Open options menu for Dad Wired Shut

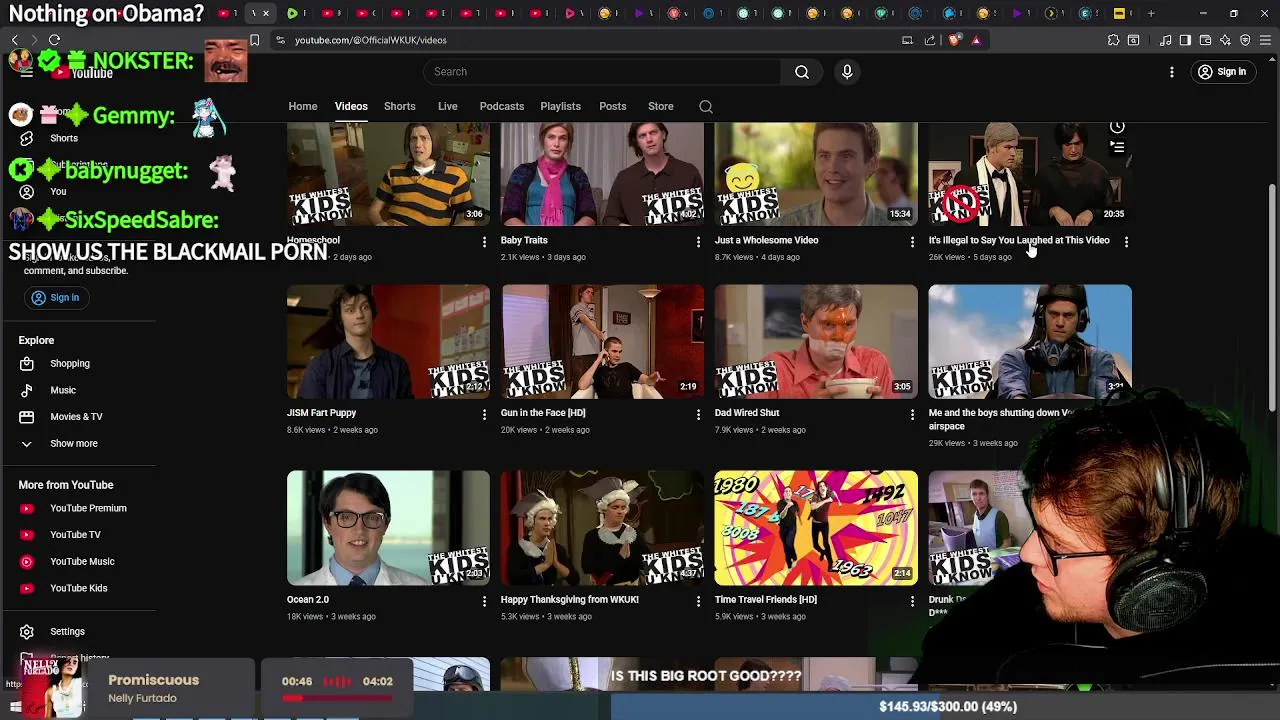[911, 414]
